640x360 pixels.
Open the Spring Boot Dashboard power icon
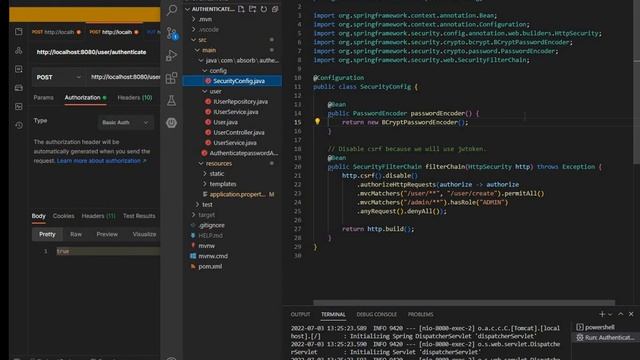click(172, 123)
